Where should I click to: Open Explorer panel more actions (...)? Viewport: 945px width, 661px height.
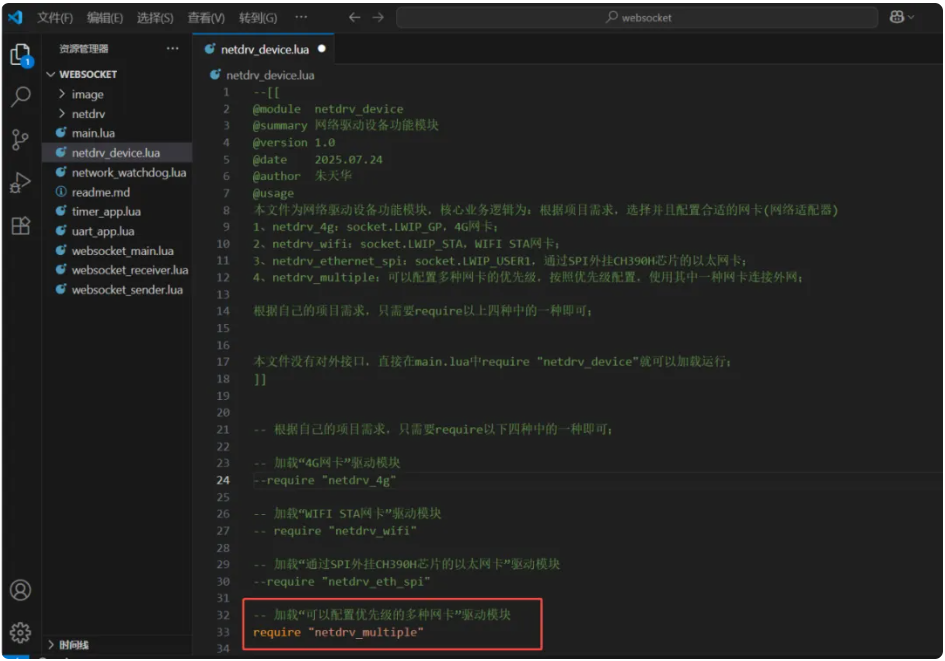pyautogui.click(x=172, y=48)
